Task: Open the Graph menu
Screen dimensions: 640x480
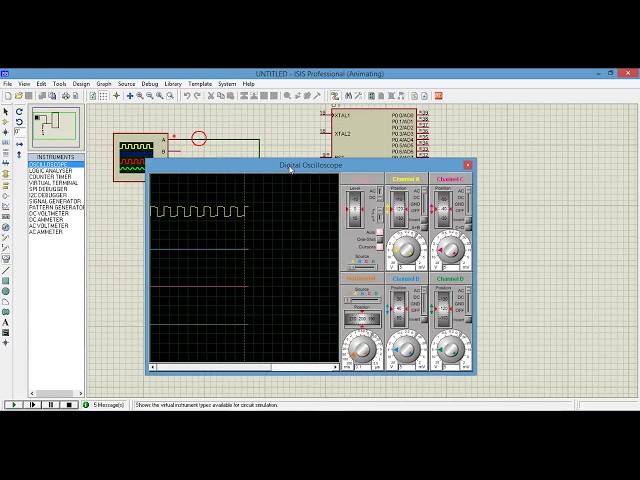Action: [x=104, y=84]
